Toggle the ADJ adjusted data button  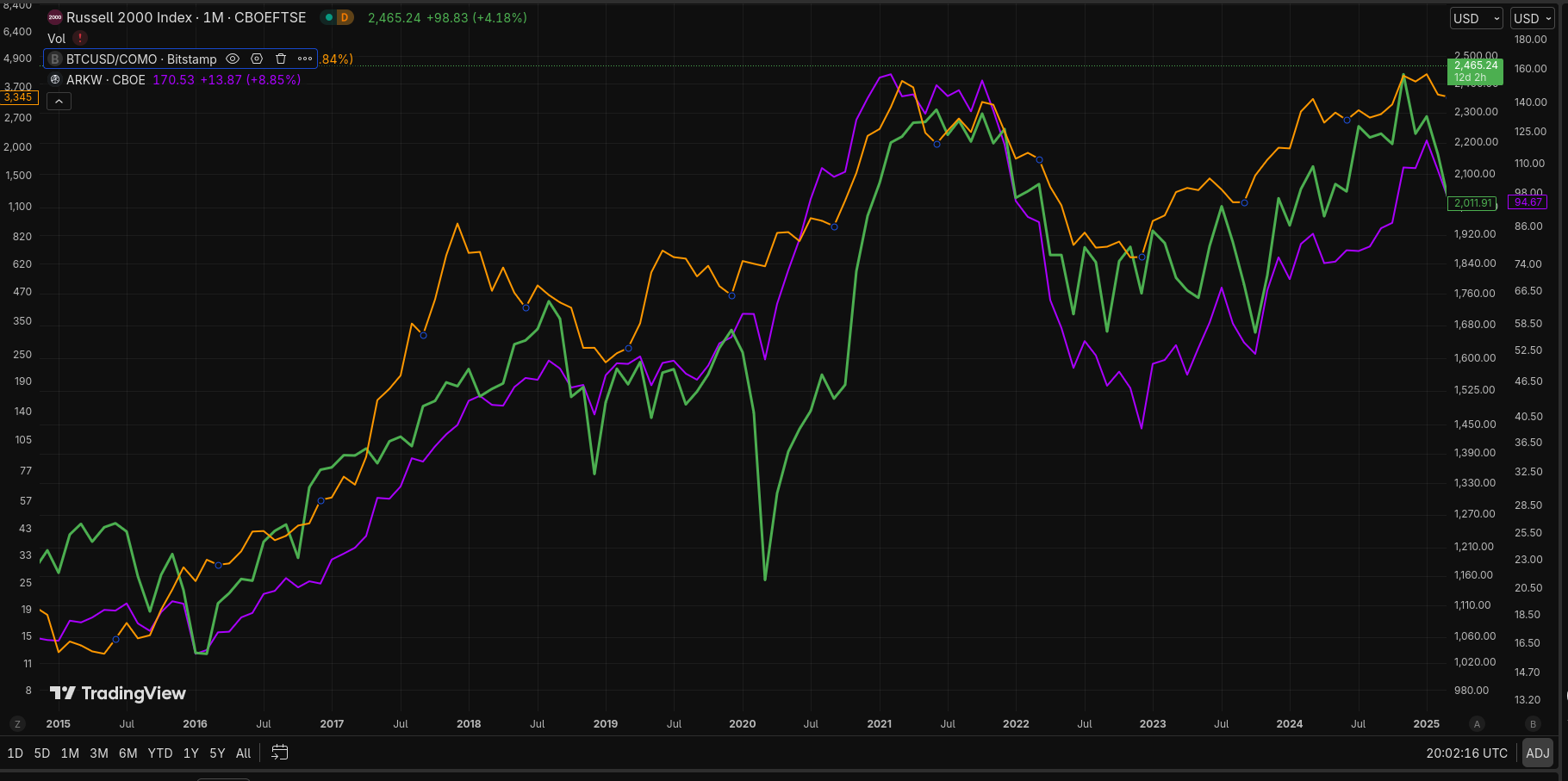(x=1538, y=753)
